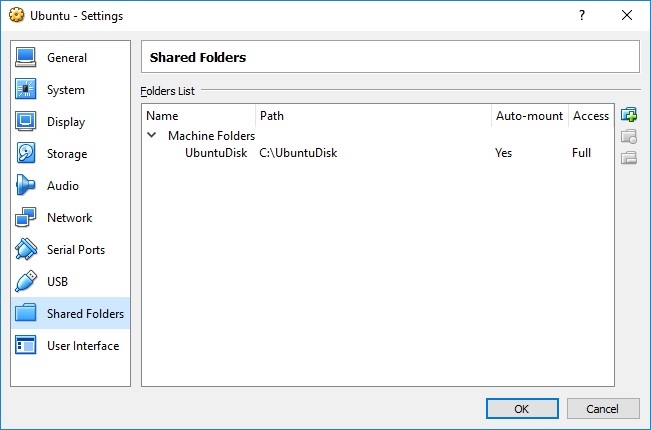The width and height of the screenshot is (651, 430).
Task: Select the System settings icon
Action: point(26,90)
